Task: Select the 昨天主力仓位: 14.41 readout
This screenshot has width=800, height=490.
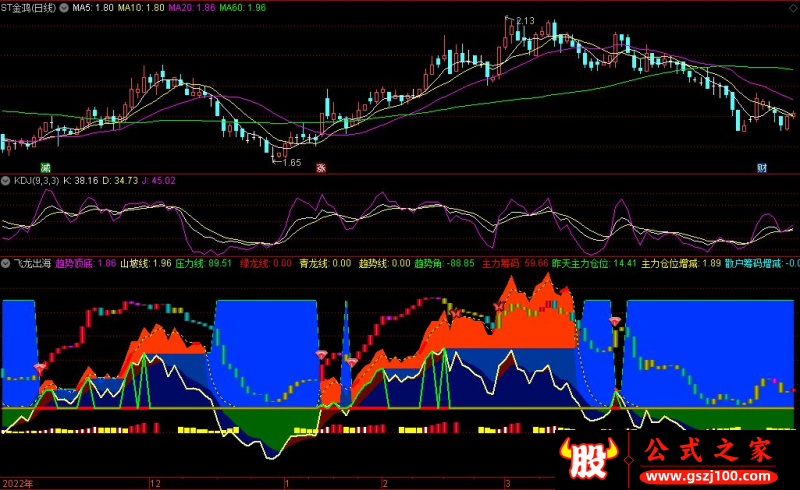Action: coord(594,263)
